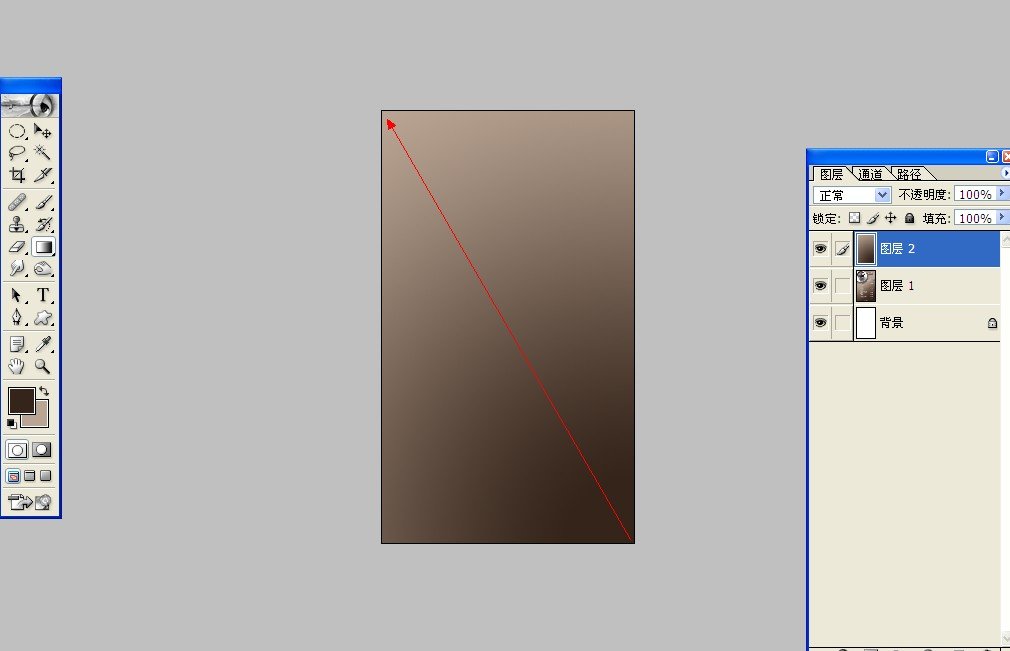Pick the Horizontal Type tool
The image size is (1010, 651).
click(x=43, y=295)
